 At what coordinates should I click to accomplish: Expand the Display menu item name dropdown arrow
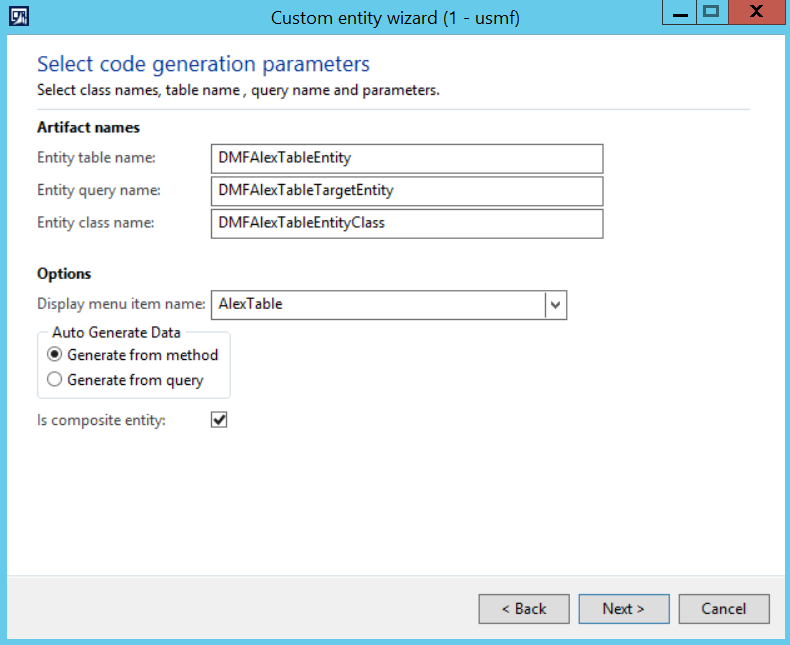click(556, 304)
